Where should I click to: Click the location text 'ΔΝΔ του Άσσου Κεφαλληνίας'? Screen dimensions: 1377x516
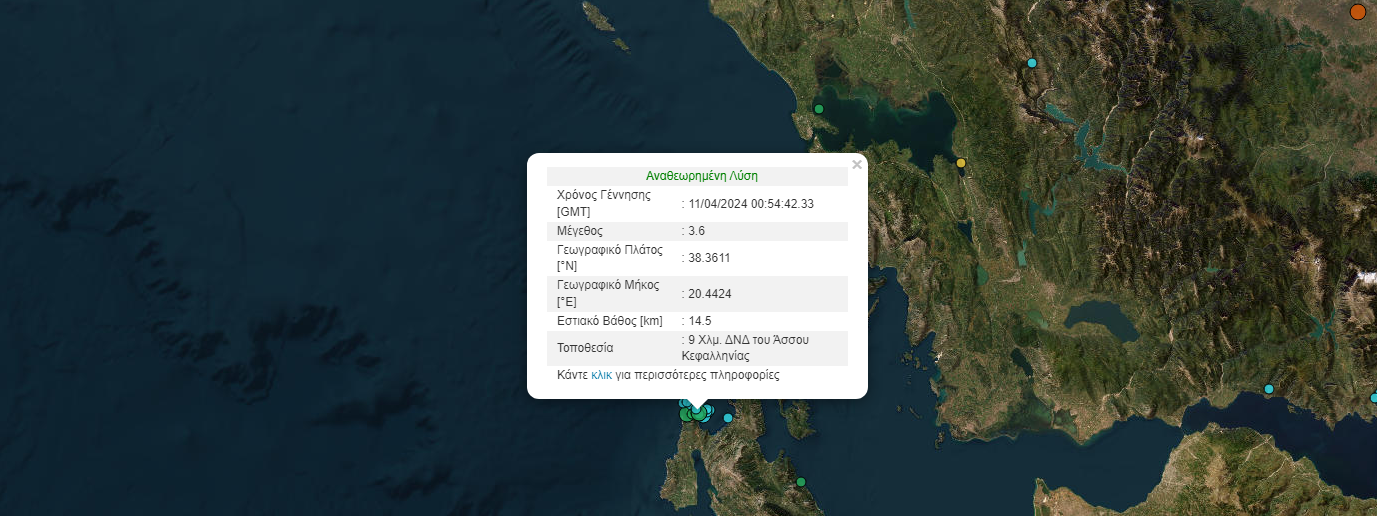click(x=745, y=348)
